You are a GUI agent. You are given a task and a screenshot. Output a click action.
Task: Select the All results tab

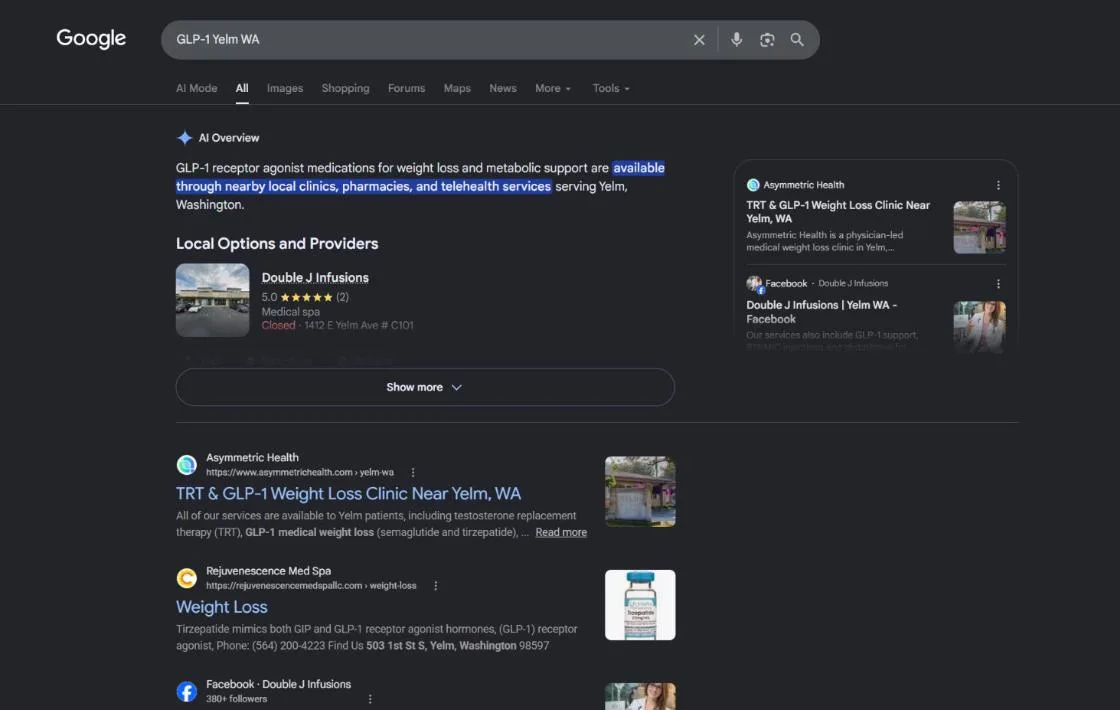click(242, 89)
